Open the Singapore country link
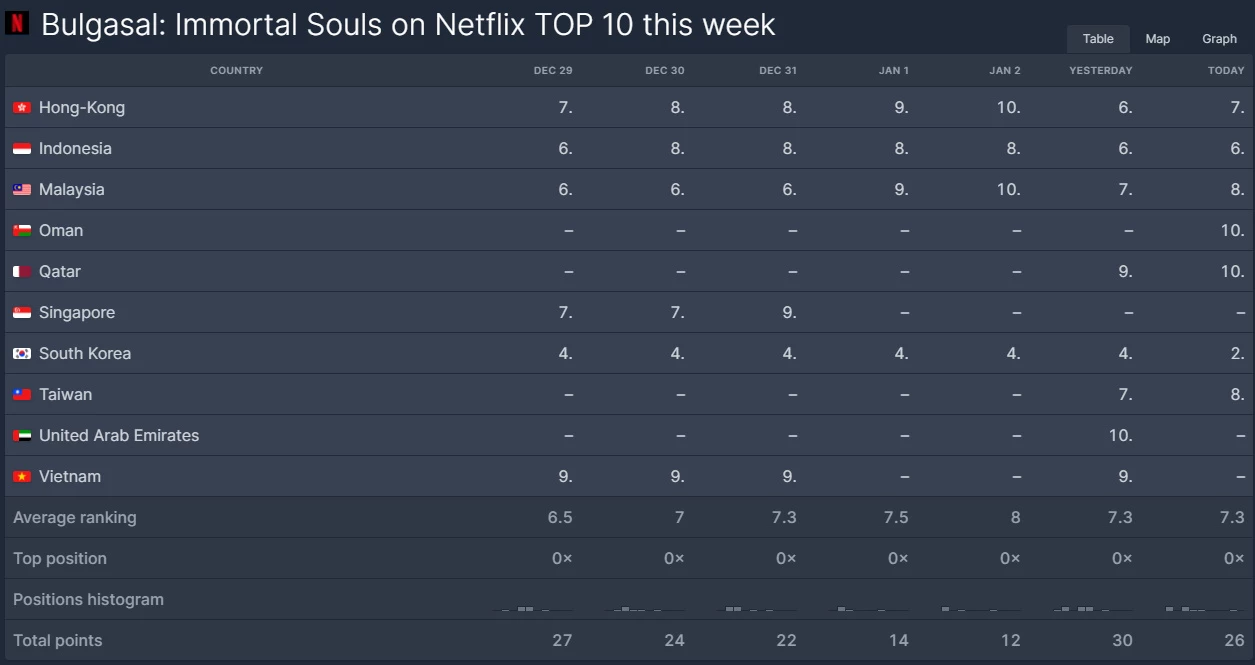Viewport: 1255px width, 665px height. click(x=77, y=313)
